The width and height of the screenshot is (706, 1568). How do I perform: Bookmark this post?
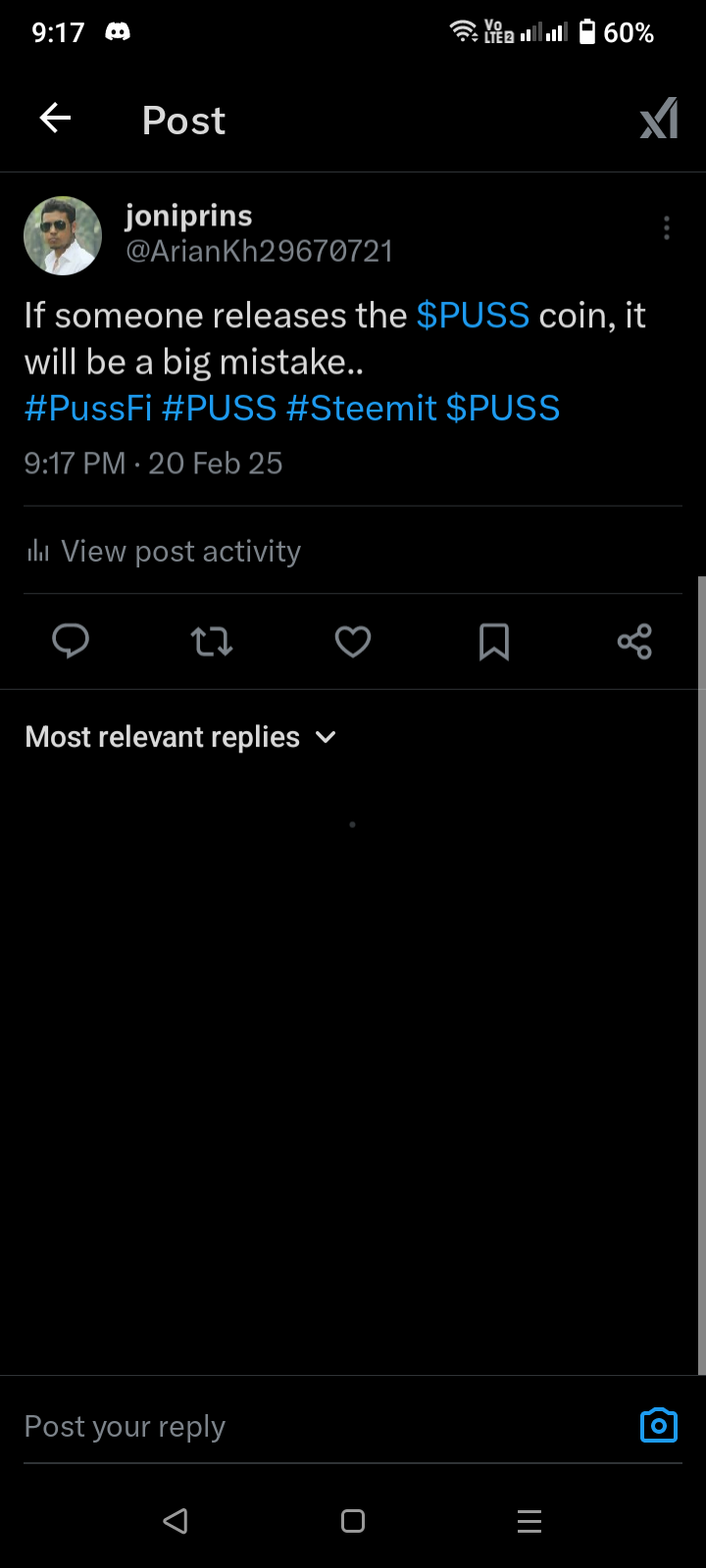pyautogui.click(x=494, y=642)
